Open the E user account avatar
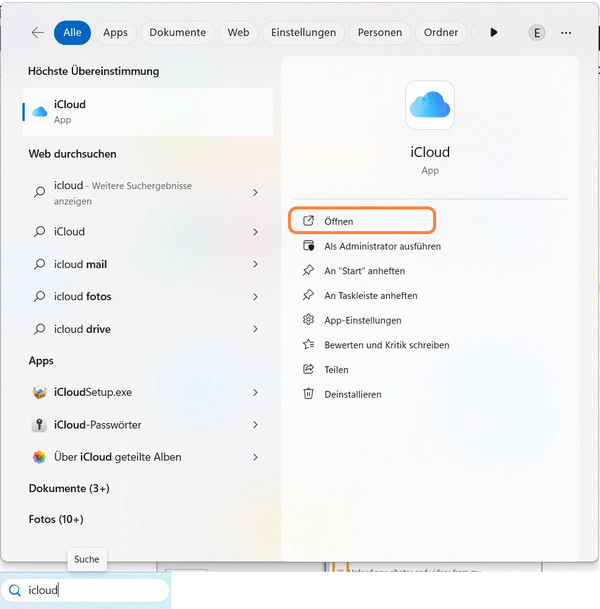The image size is (600, 609). pyautogui.click(x=537, y=33)
